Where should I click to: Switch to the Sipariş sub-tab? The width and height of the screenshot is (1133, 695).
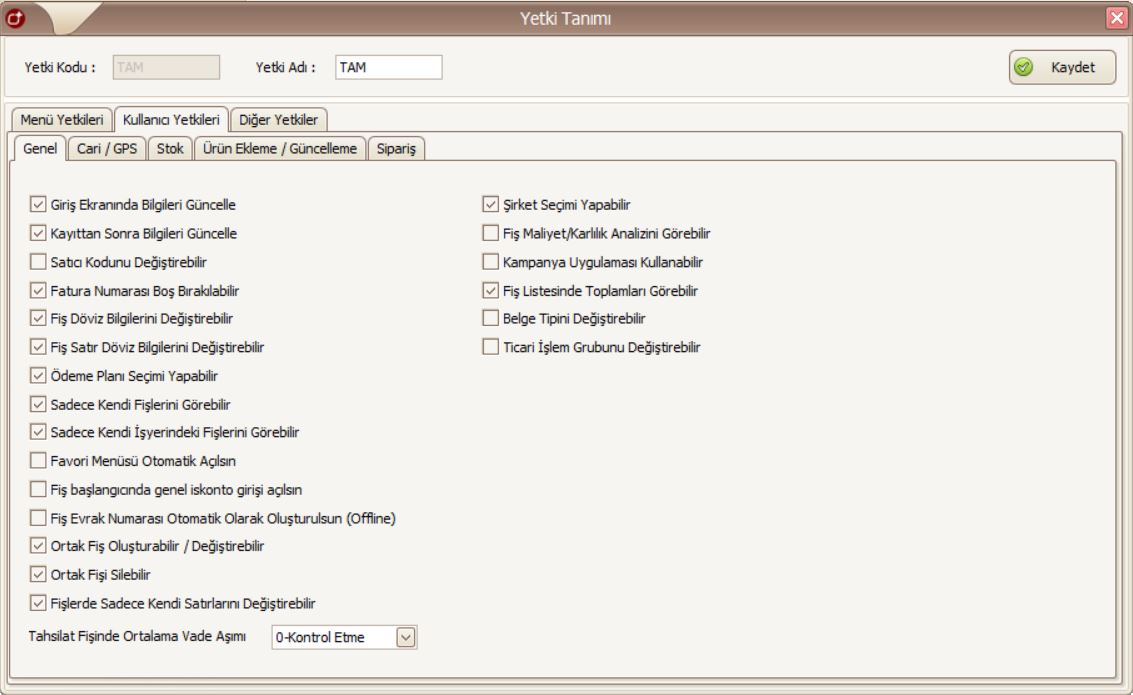397,148
